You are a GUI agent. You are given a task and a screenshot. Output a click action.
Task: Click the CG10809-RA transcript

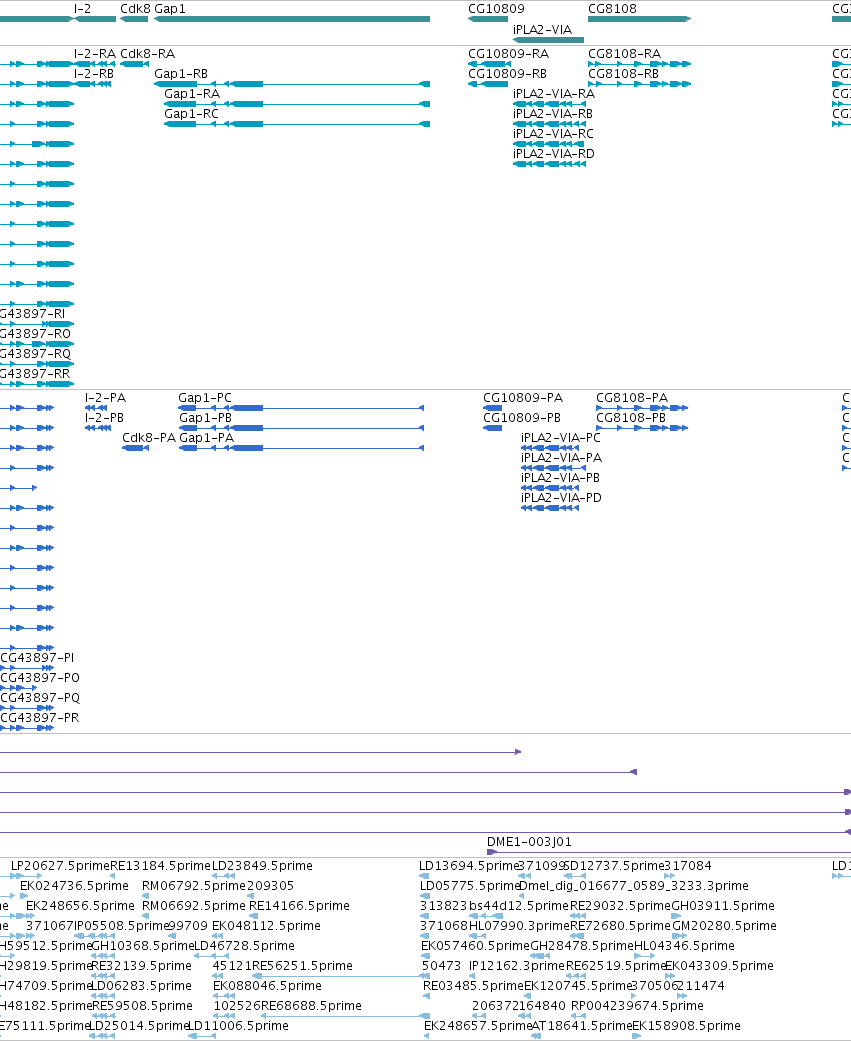coord(489,64)
